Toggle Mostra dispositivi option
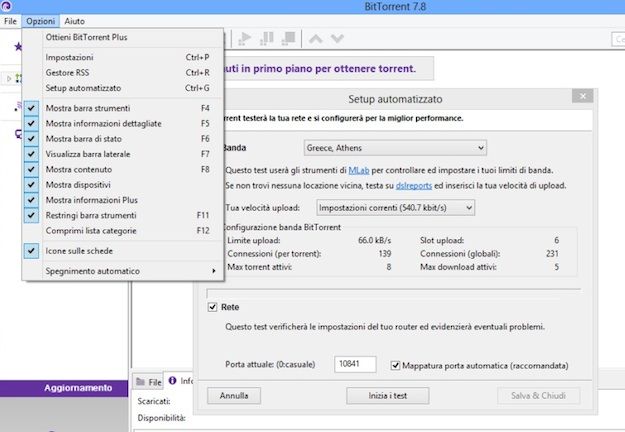625x432 pixels. coord(123,185)
